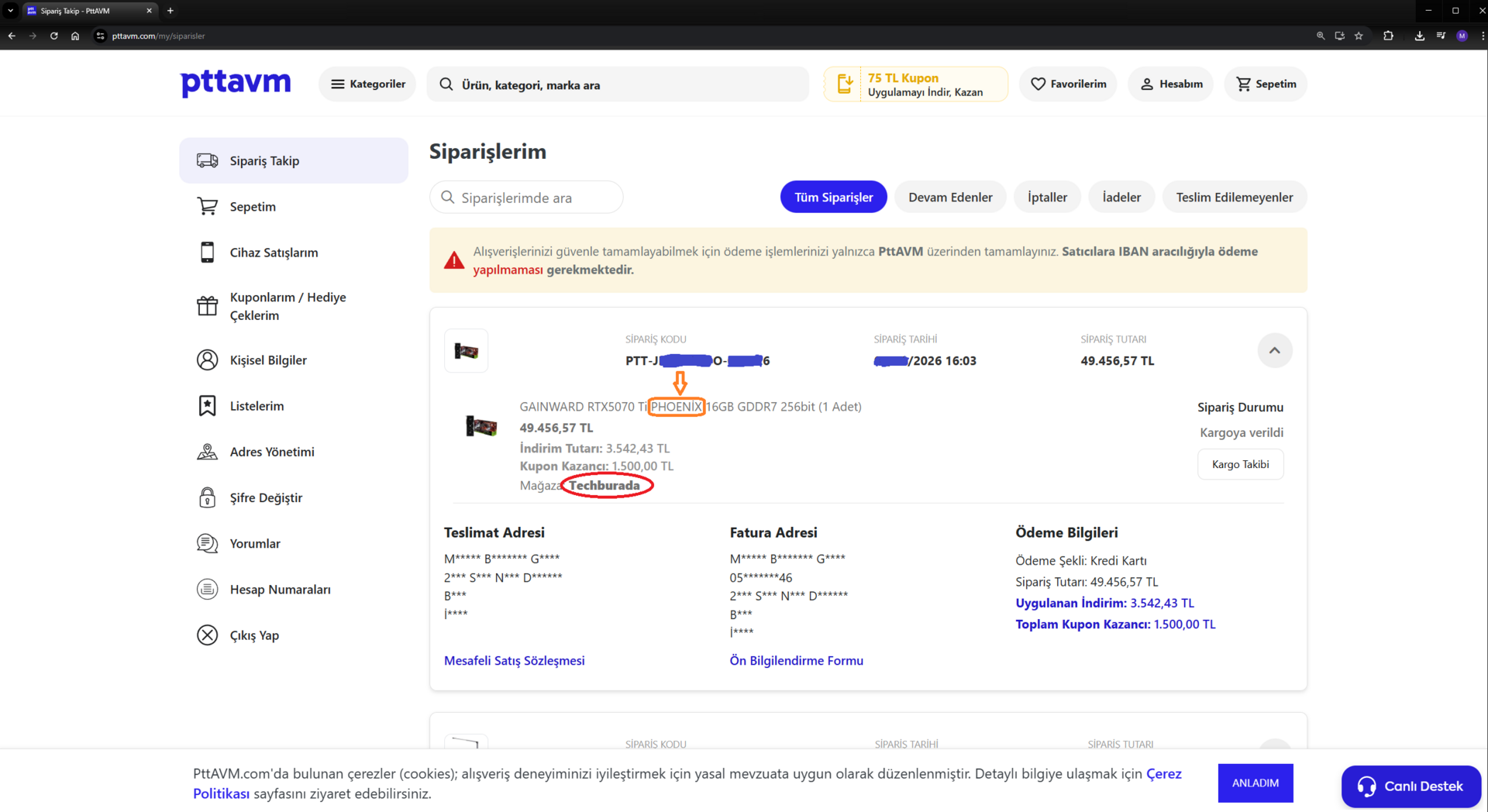Open Ön Bilgilendirme Formu link

(x=797, y=661)
